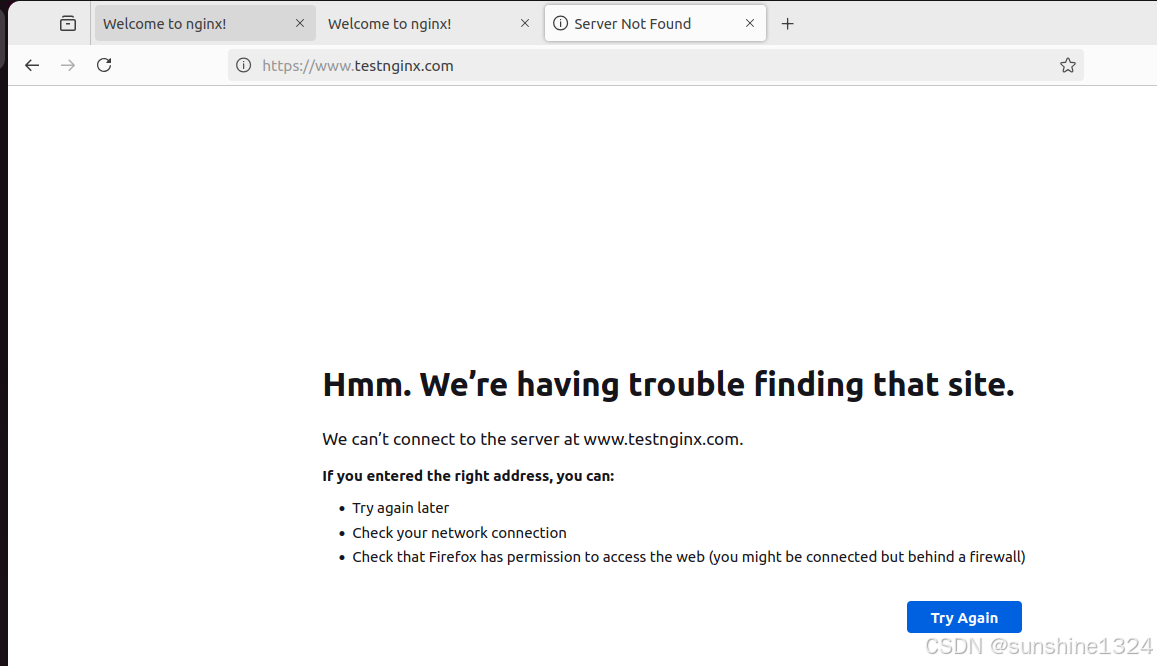Screen dimensions: 1157x666
Task: Reload the current page
Action: (104, 65)
